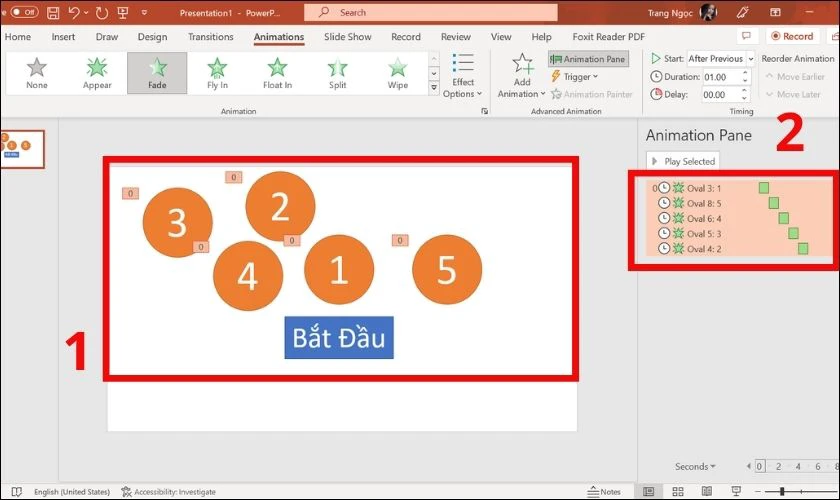Open the Insert tab

(x=63, y=36)
